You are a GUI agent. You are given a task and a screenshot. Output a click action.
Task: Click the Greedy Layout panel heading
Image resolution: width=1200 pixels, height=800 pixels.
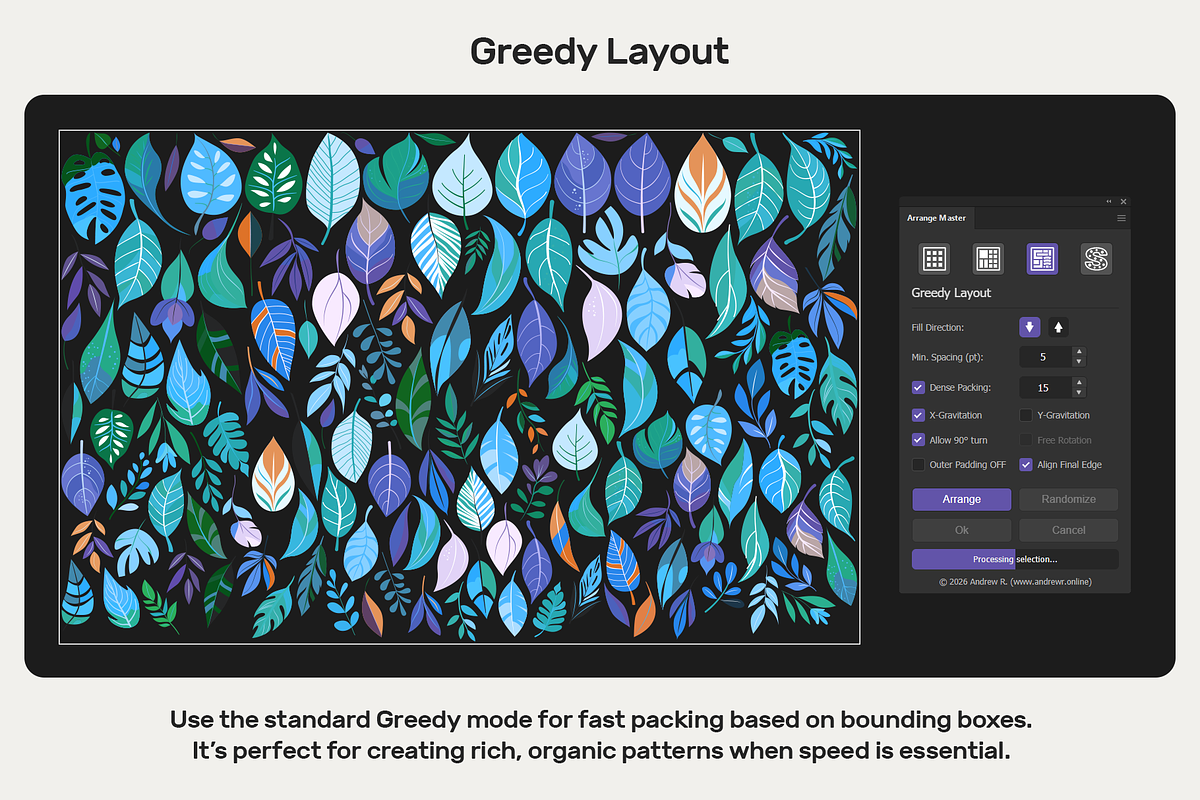coord(951,293)
